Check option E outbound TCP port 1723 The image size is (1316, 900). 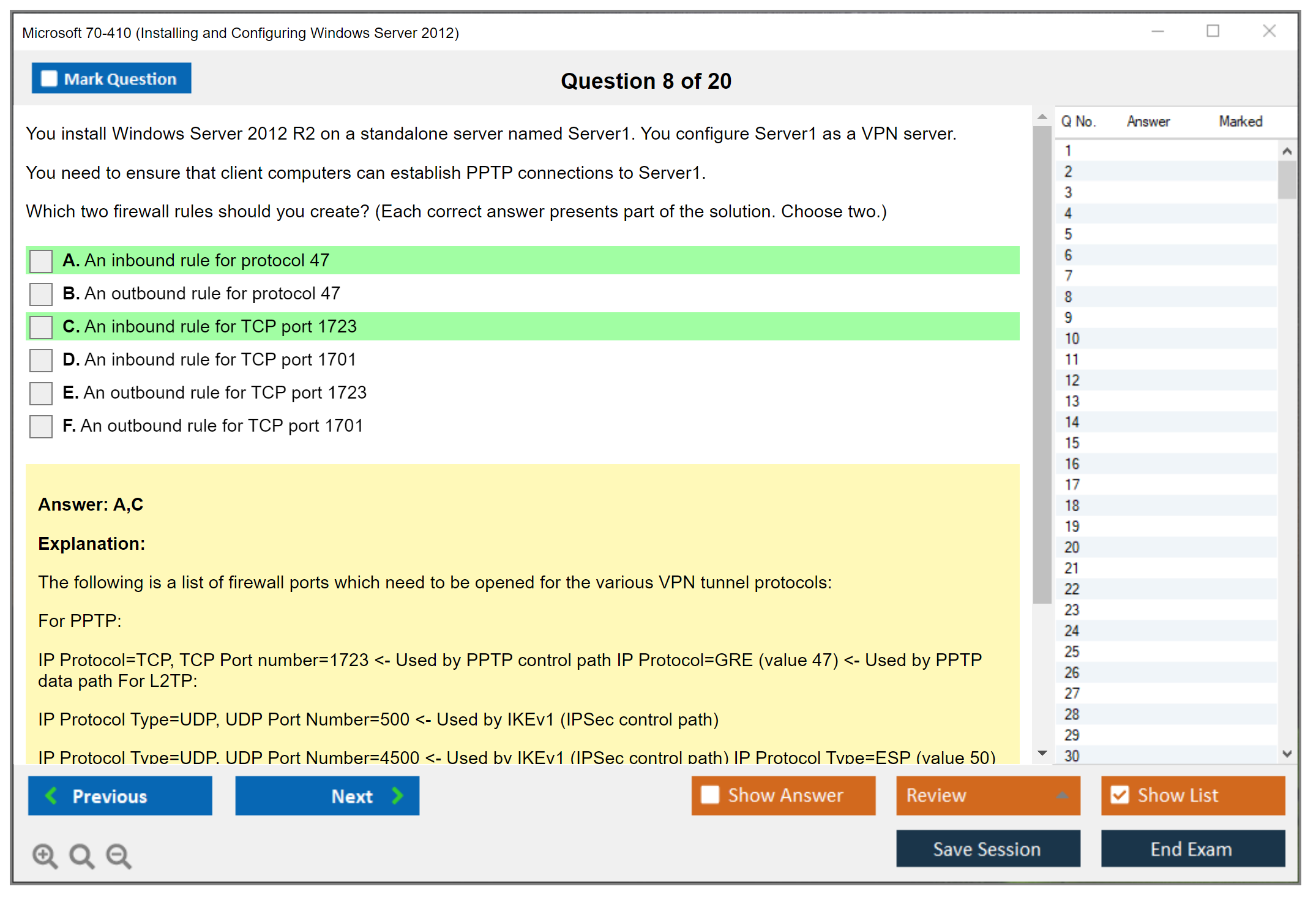point(41,393)
